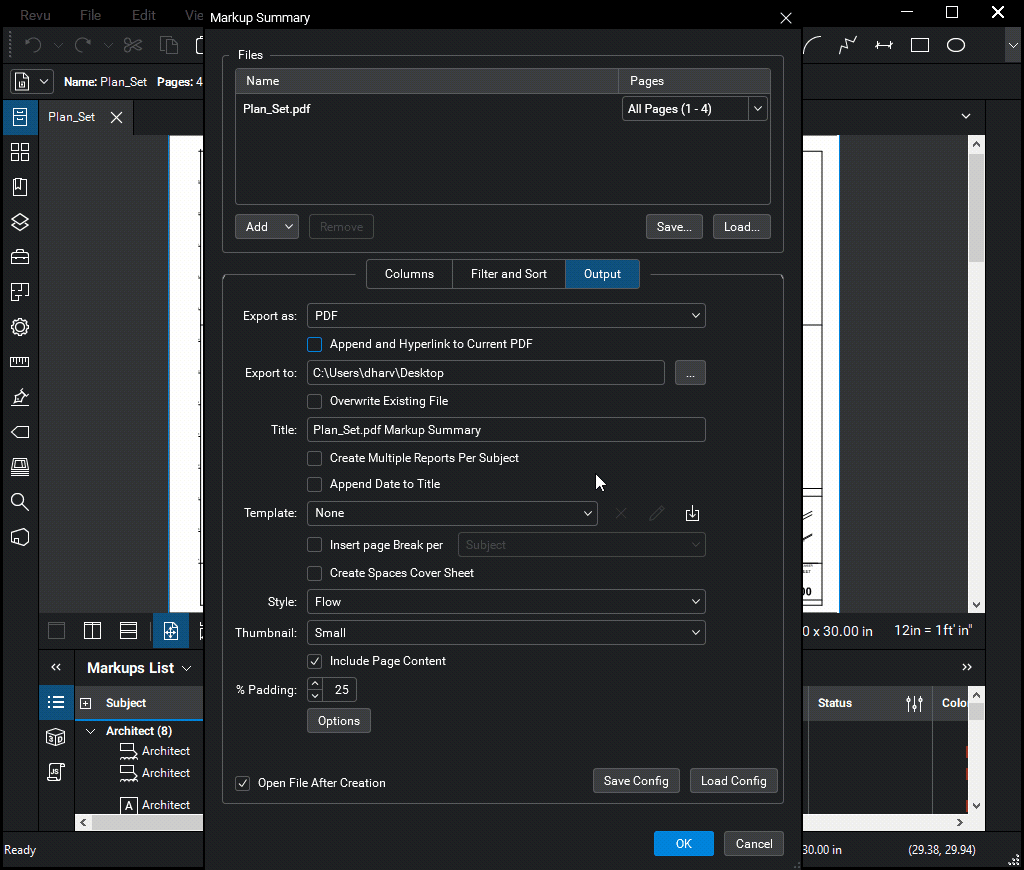Switch to the Filter and Sort tab
This screenshot has height=870, width=1024.
point(508,273)
